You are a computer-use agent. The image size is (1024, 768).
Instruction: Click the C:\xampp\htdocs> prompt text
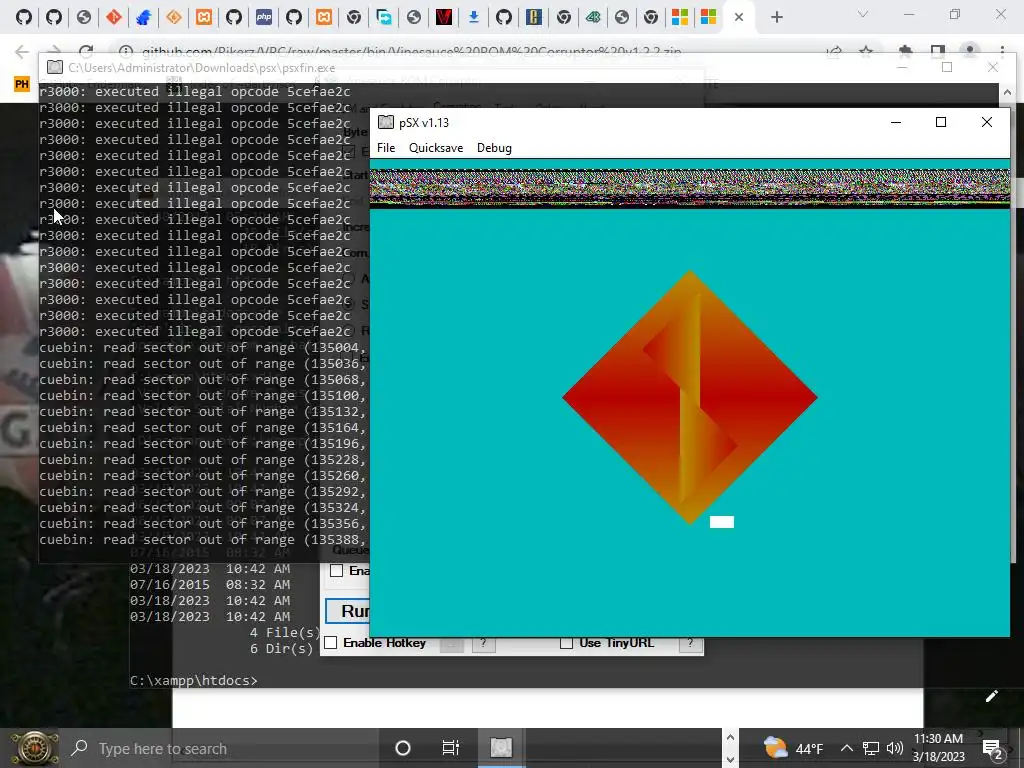pyautogui.click(x=194, y=680)
